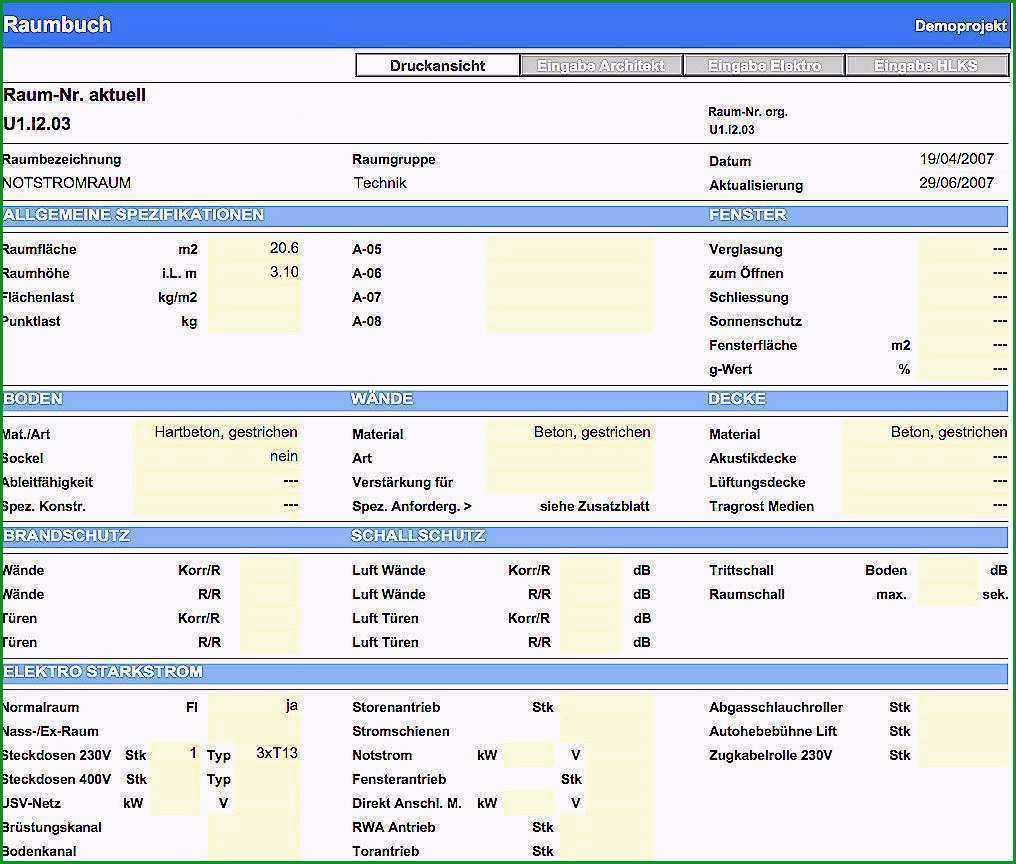Image resolution: width=1016 pixels, height=864 pixels.
Task: Select the Normalraum FI field showing ja
Action: [x=254, y=706]
